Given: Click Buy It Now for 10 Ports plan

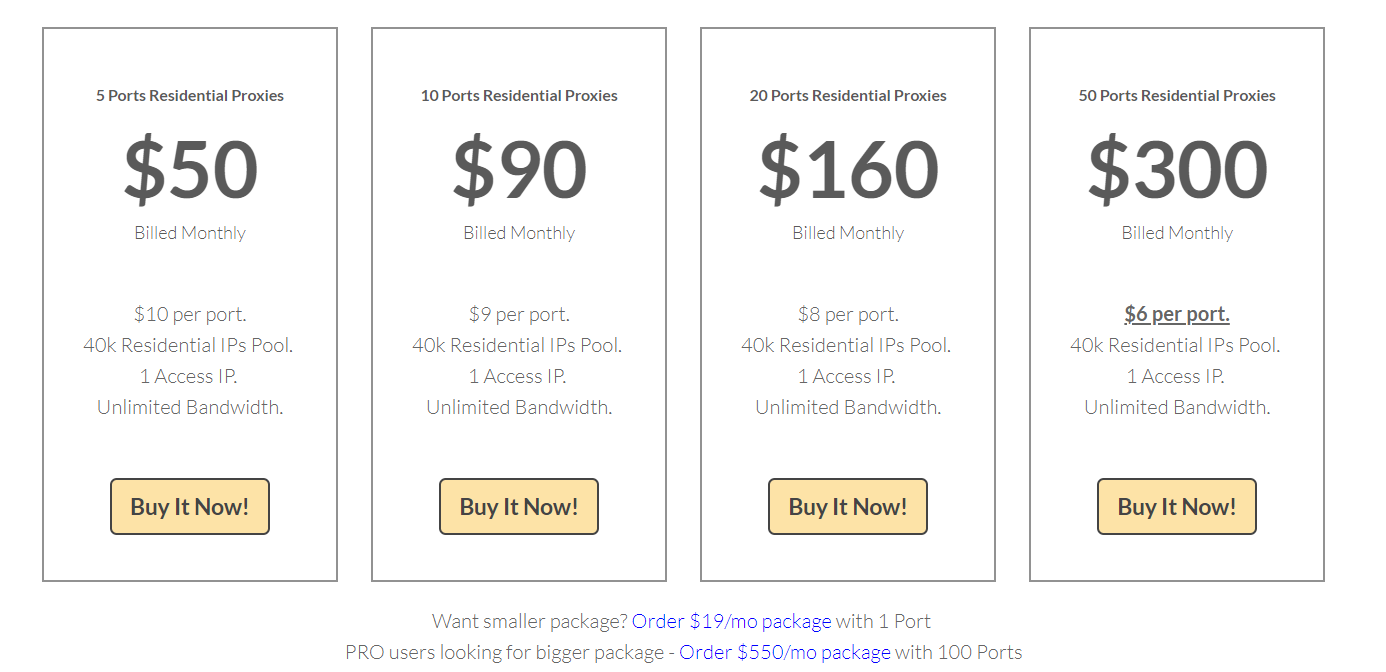Looking at the screenshot, I should tap(518, 506).
